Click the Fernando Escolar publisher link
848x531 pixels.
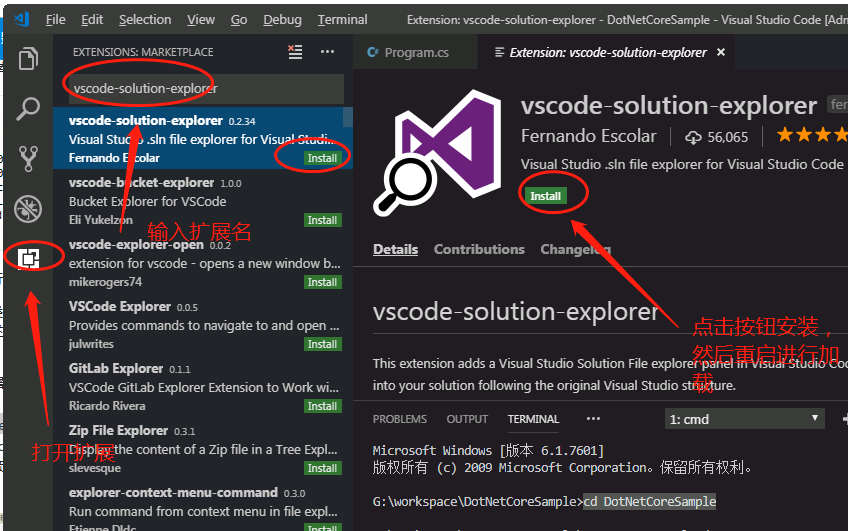588,136
